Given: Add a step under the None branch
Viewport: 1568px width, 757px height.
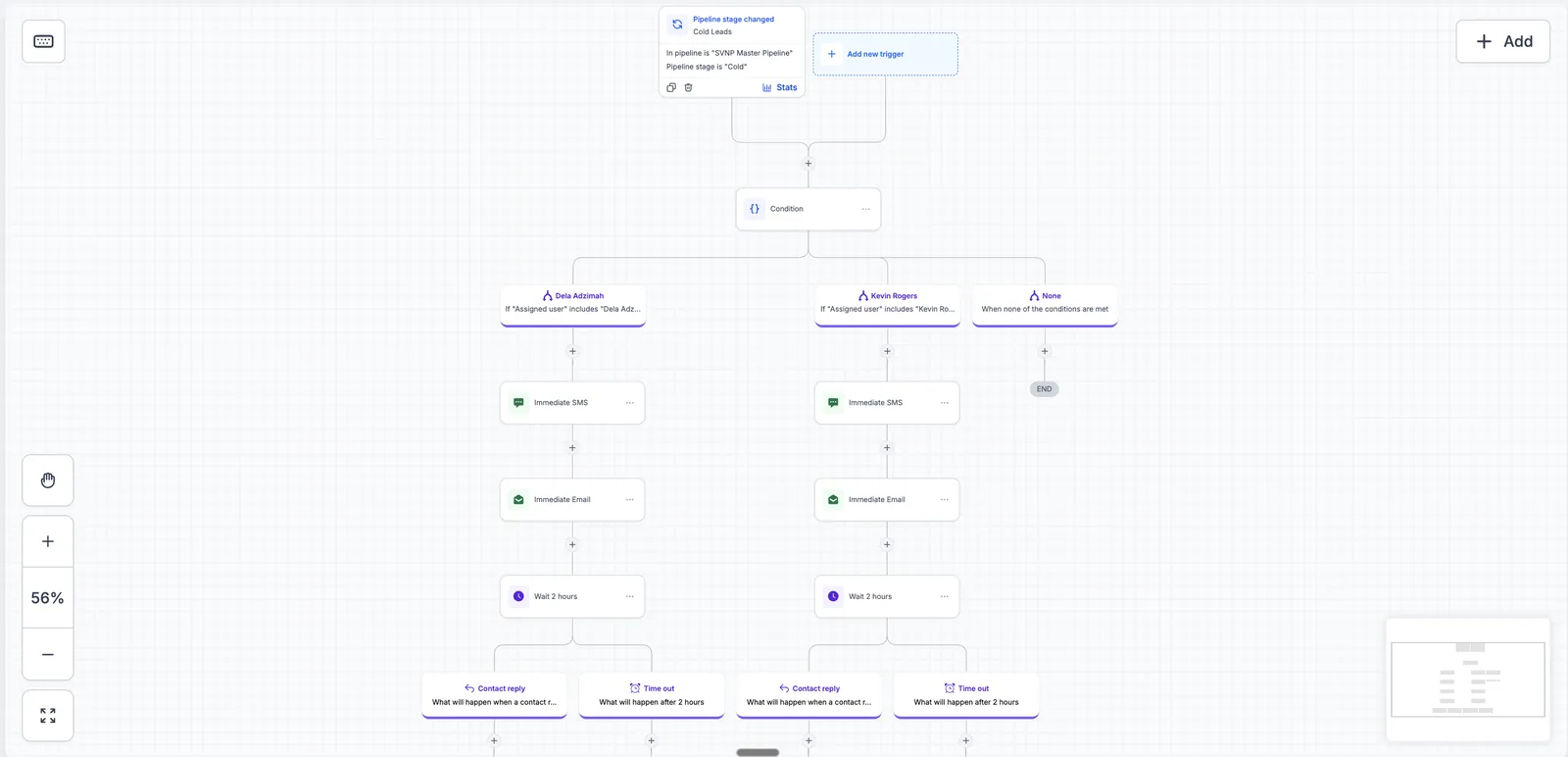Looking at the screenshot, I should pyautogui.click(x=1045, y=351).
